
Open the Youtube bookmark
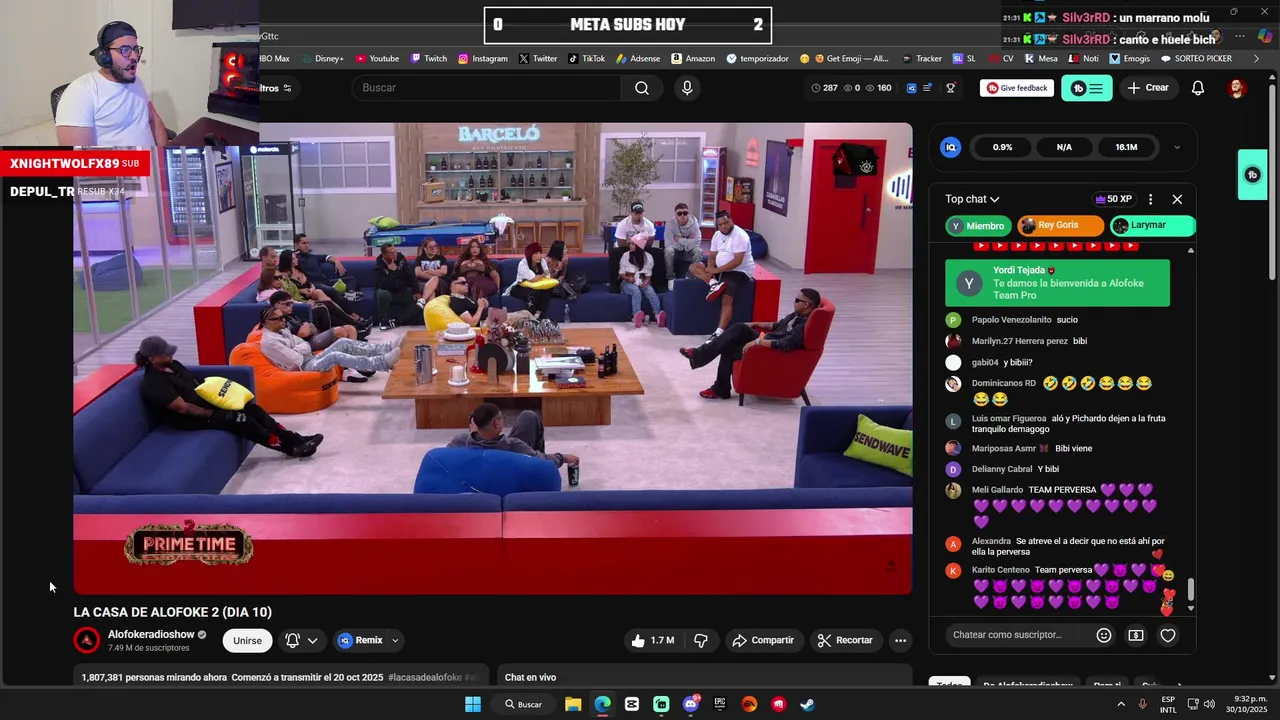tap(377, 59)
